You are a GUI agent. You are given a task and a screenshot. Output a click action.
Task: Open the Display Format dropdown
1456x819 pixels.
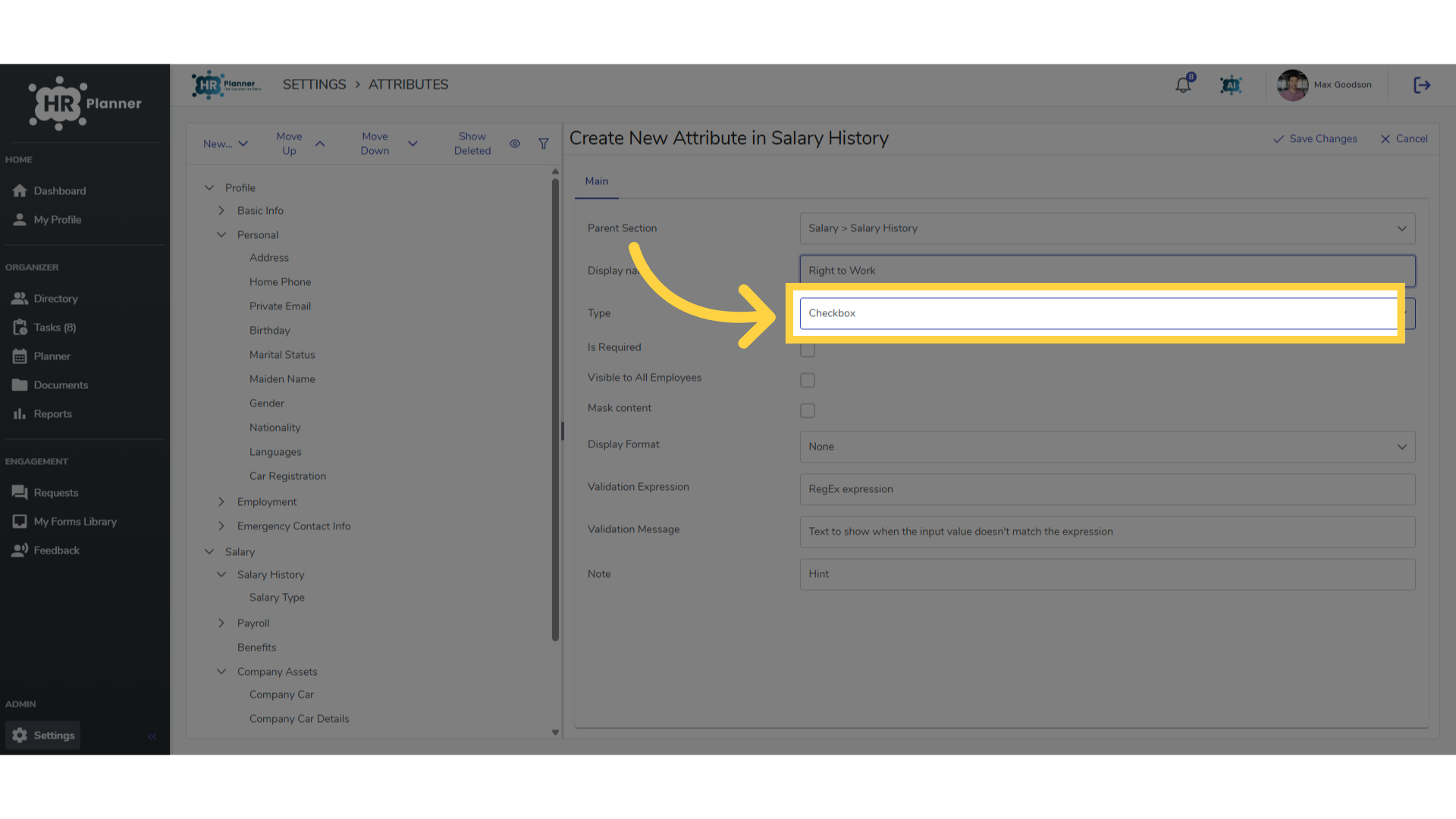[x=1107, y=447]
